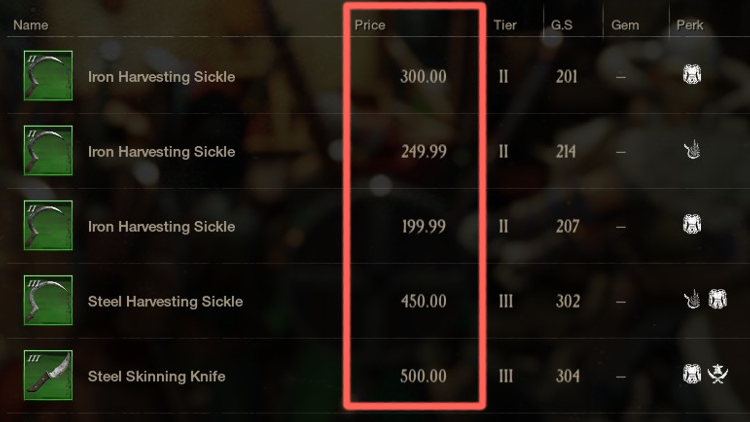Sort by the Tier column header
Screen dimensions: 750x422
(505, 25)
